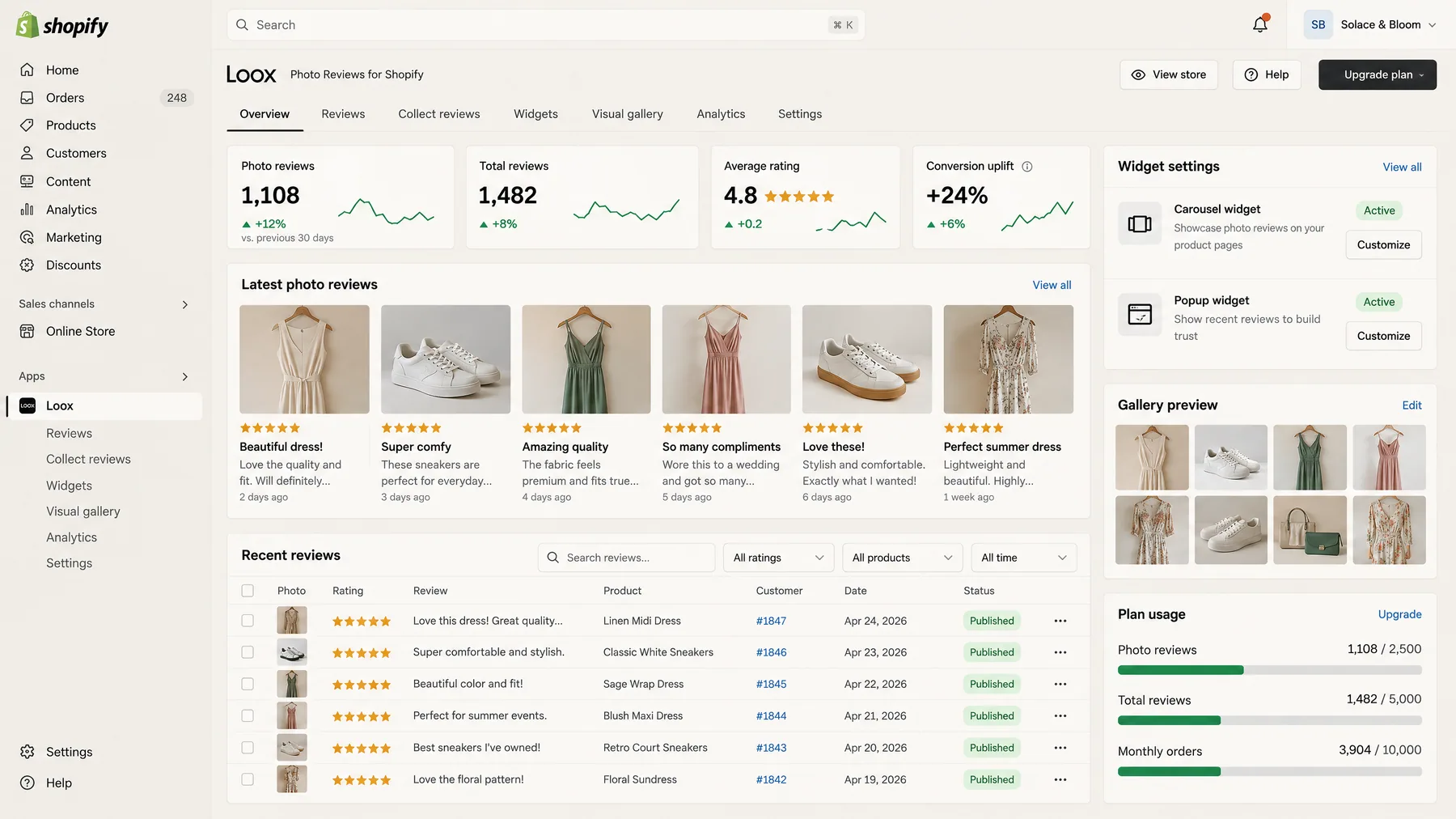Screen dimensions: 1456x819
Task: Click the Carousel widget icon
Action: (x=1140, y=223)
